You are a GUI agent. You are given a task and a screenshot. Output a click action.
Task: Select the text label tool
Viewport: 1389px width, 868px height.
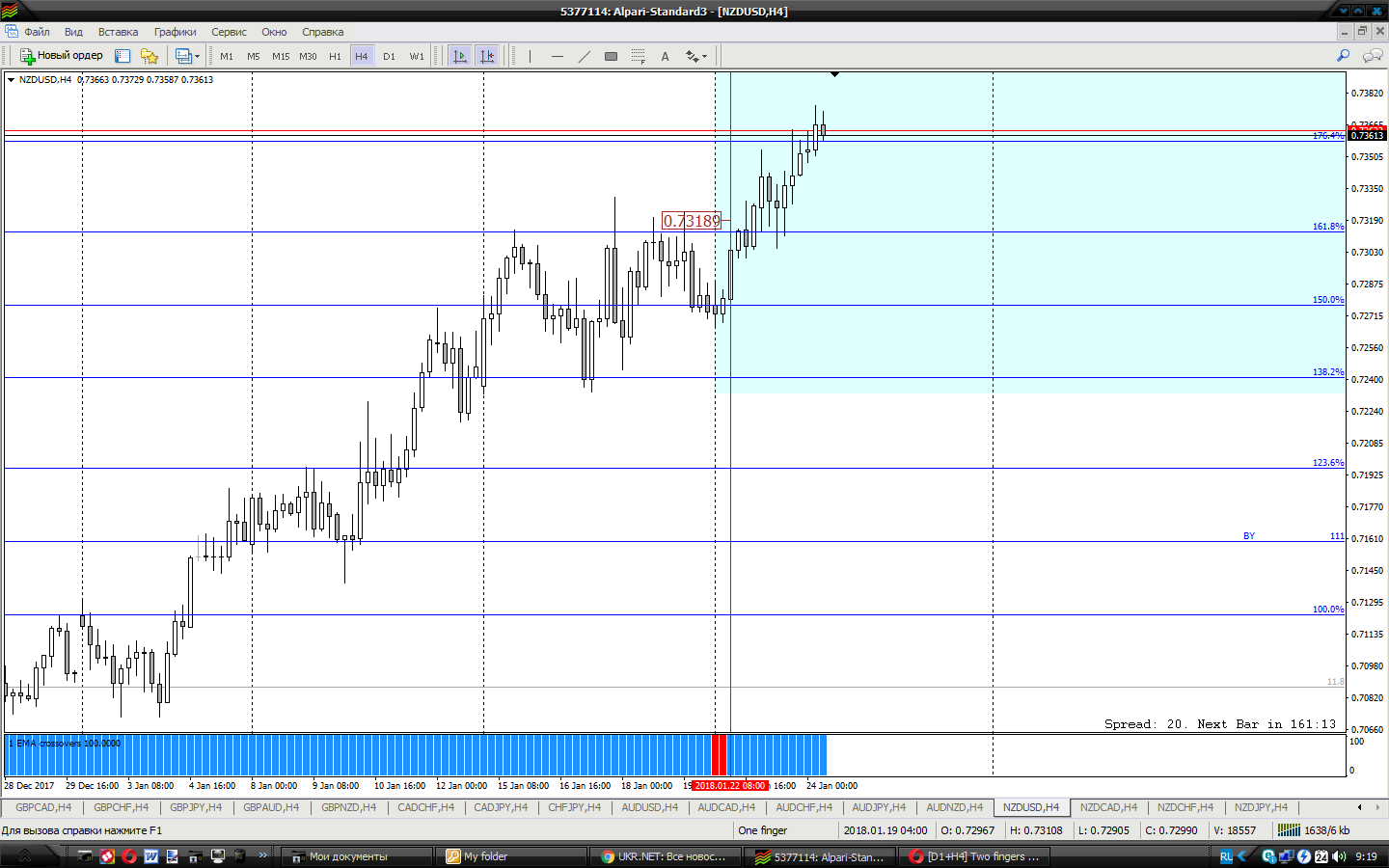point(665,56)
